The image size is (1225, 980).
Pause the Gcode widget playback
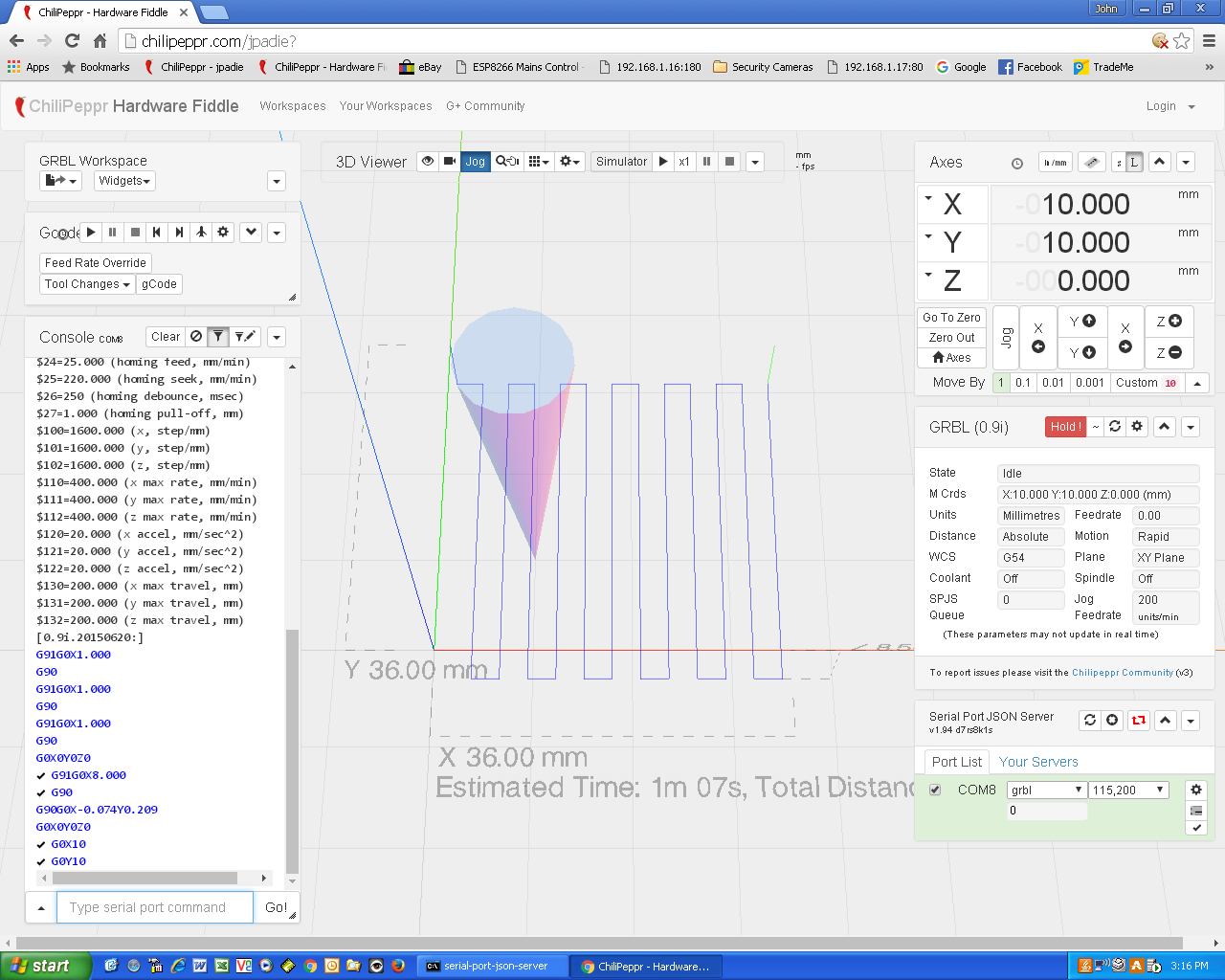tap(113, 232)
